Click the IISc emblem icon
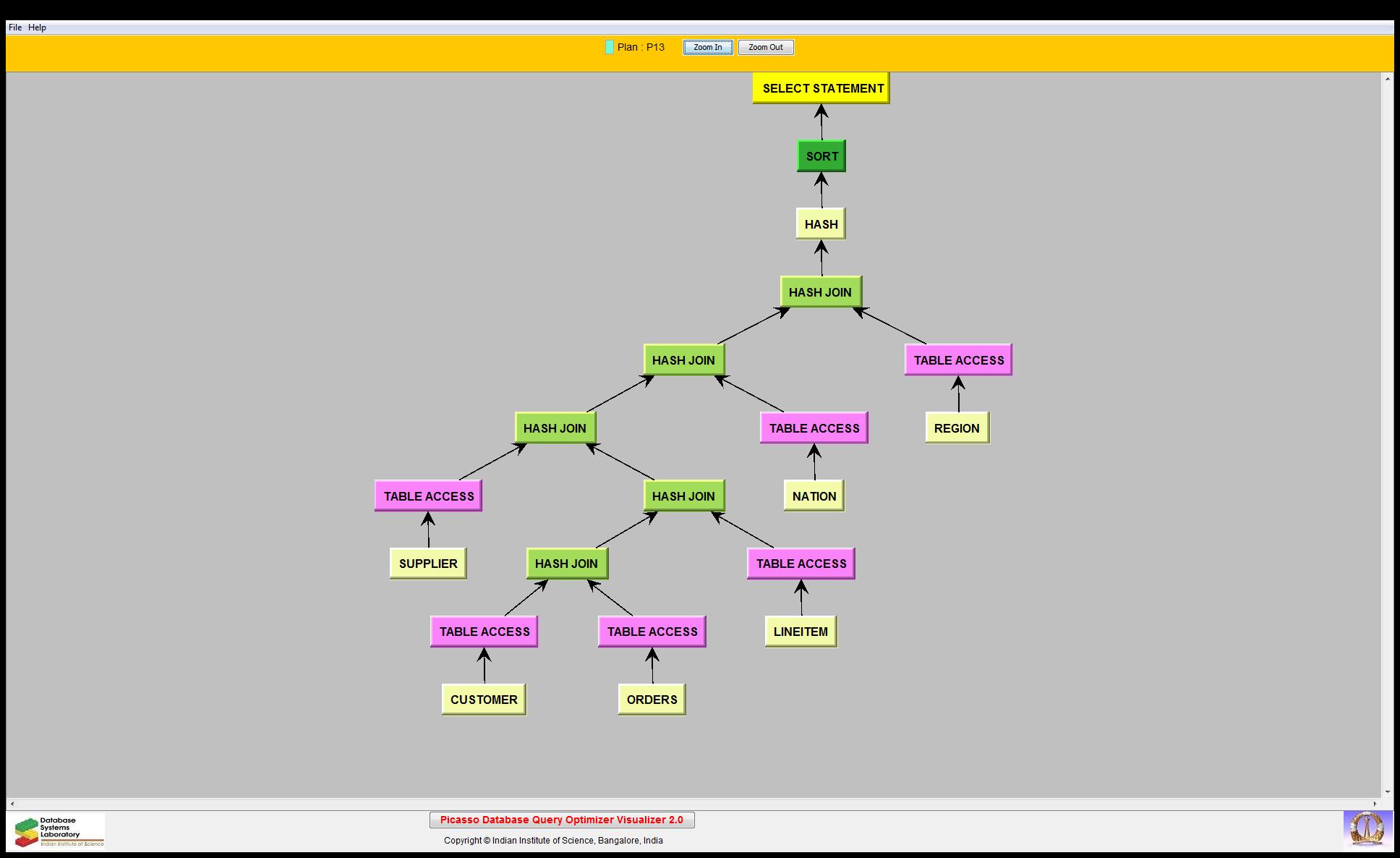 [1367, 829]
